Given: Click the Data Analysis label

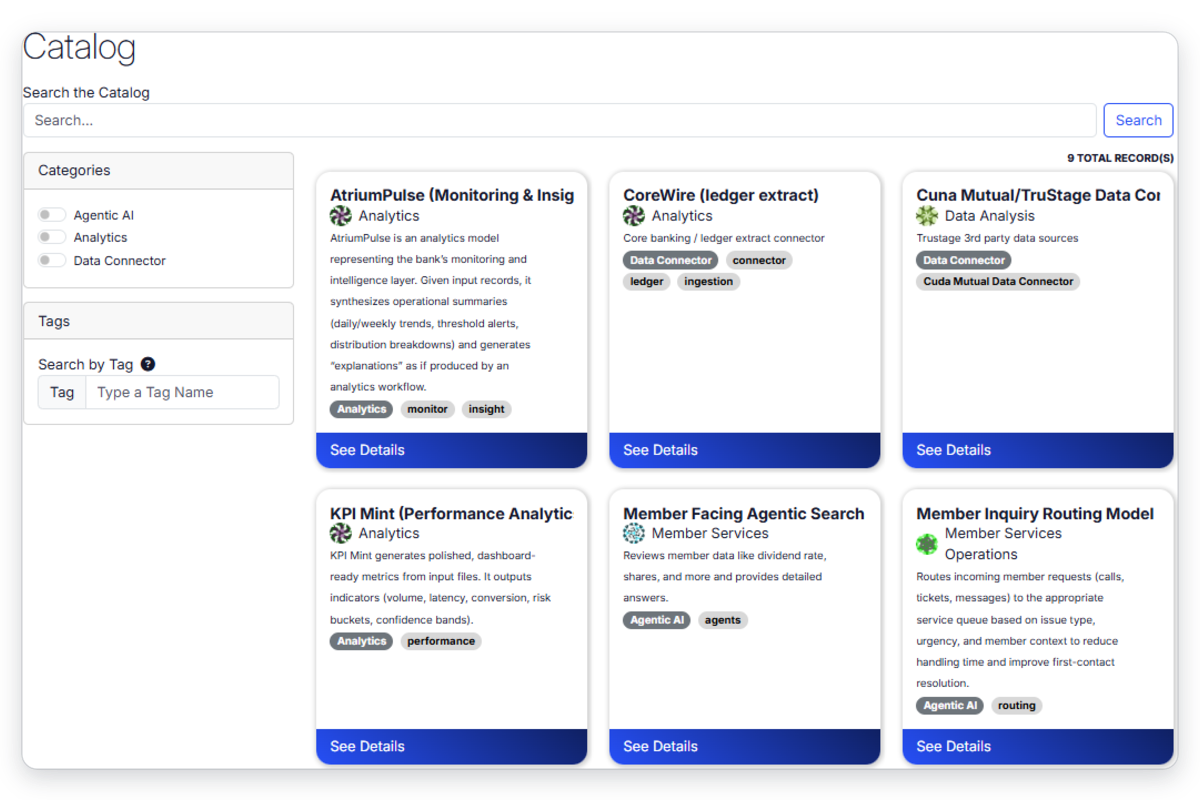Looking at the screenshot, I should (990, 216).
